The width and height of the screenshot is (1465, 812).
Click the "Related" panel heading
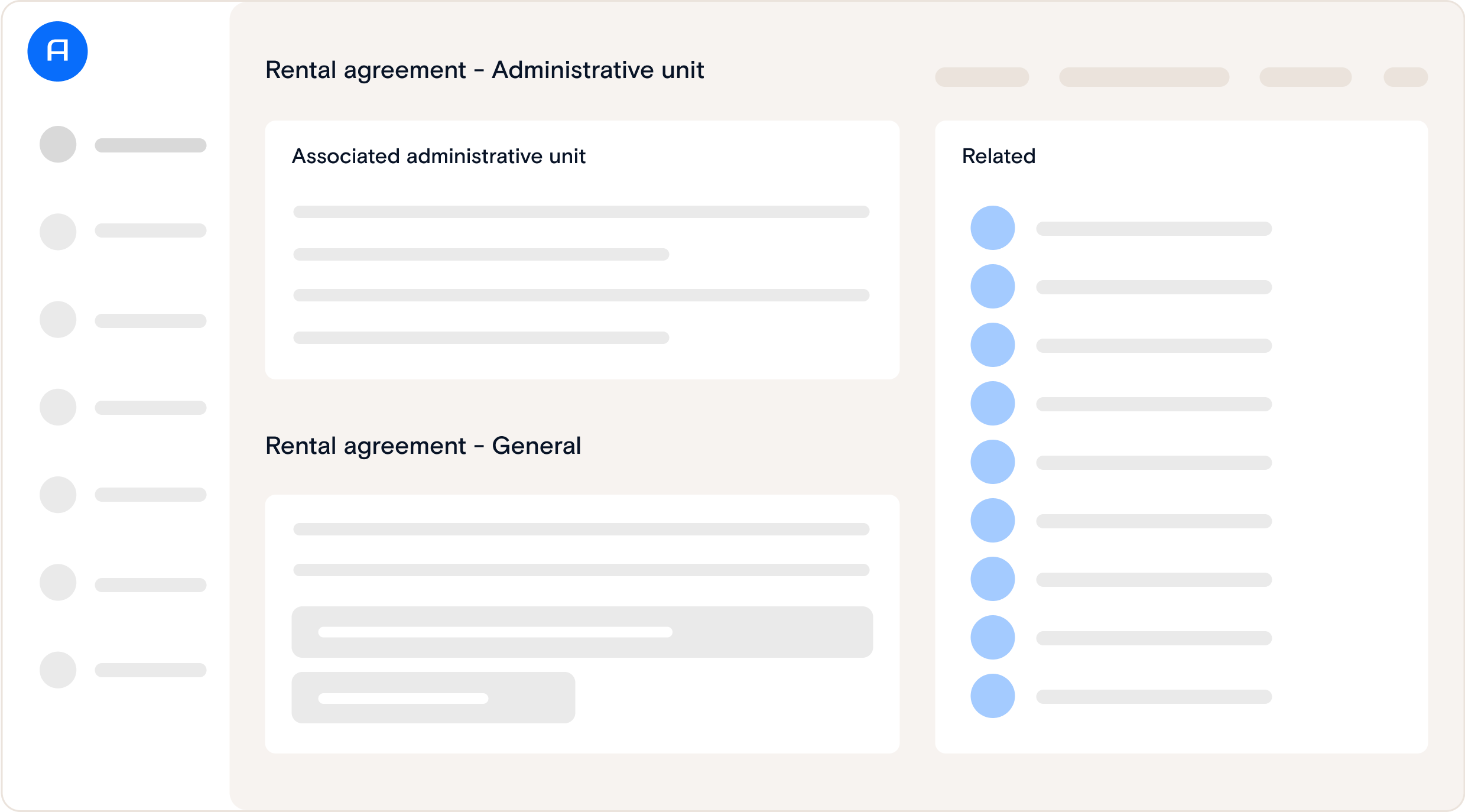click(999, 156)
